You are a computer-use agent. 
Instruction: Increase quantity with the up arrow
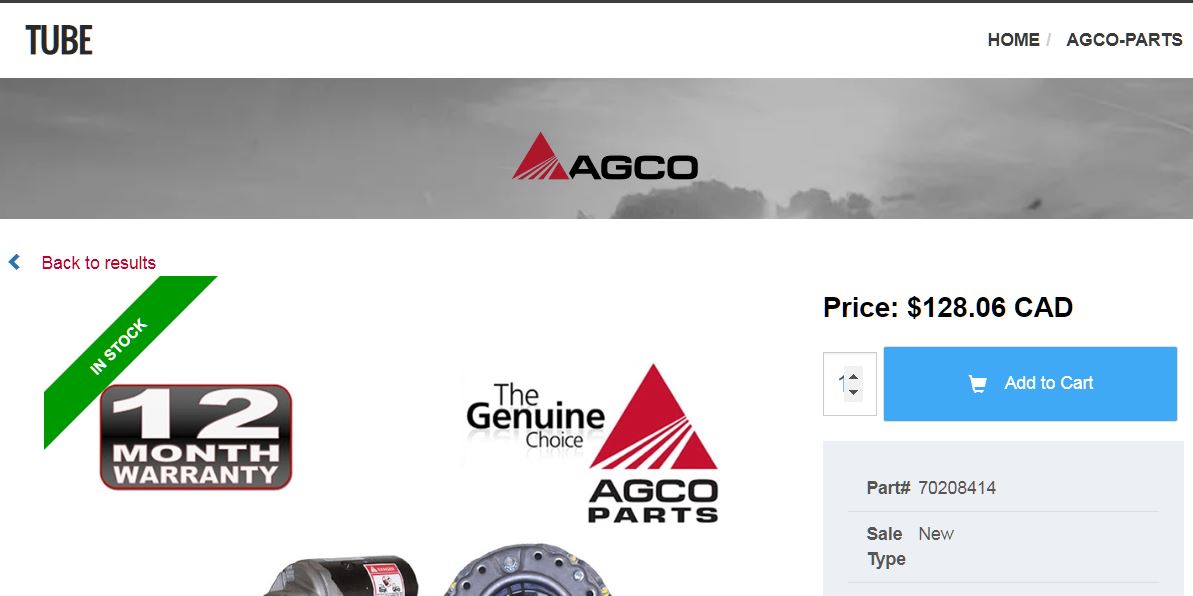coord(854,377)
